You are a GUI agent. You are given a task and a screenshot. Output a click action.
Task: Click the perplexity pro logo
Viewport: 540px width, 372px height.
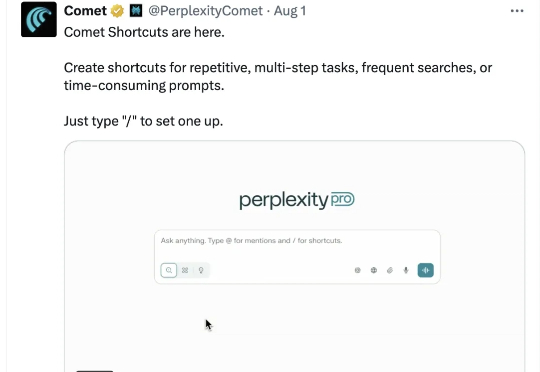point(297,200)
